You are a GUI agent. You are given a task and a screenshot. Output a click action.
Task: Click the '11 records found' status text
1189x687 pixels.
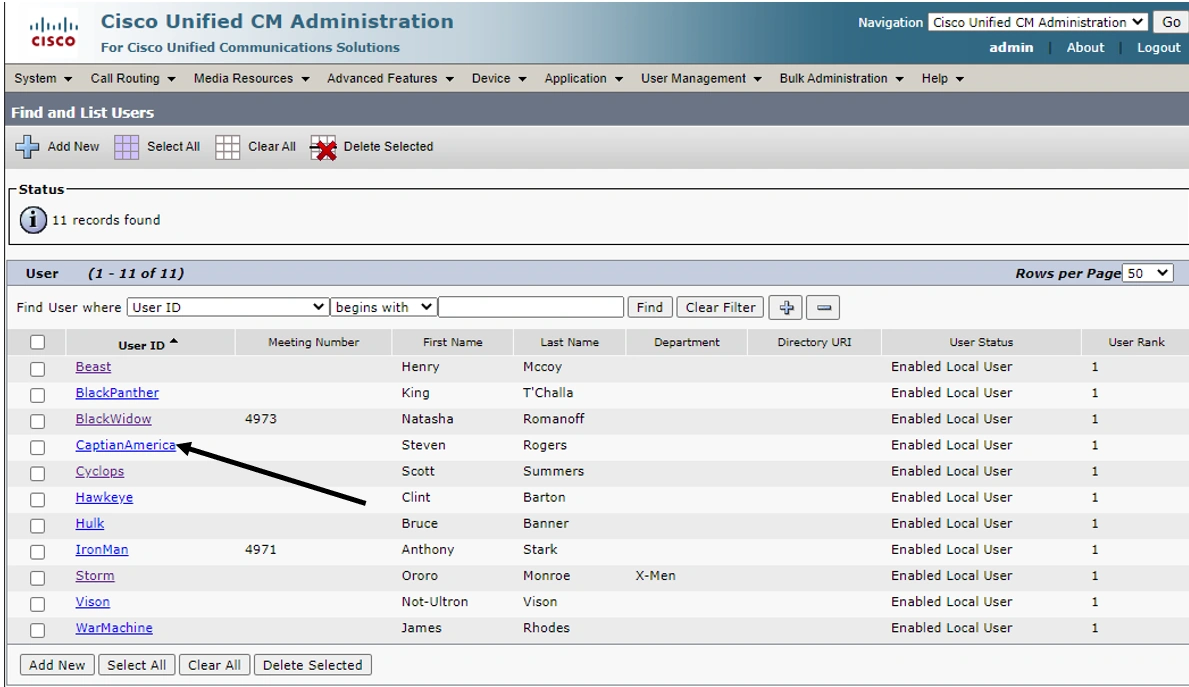click(106, 220)
